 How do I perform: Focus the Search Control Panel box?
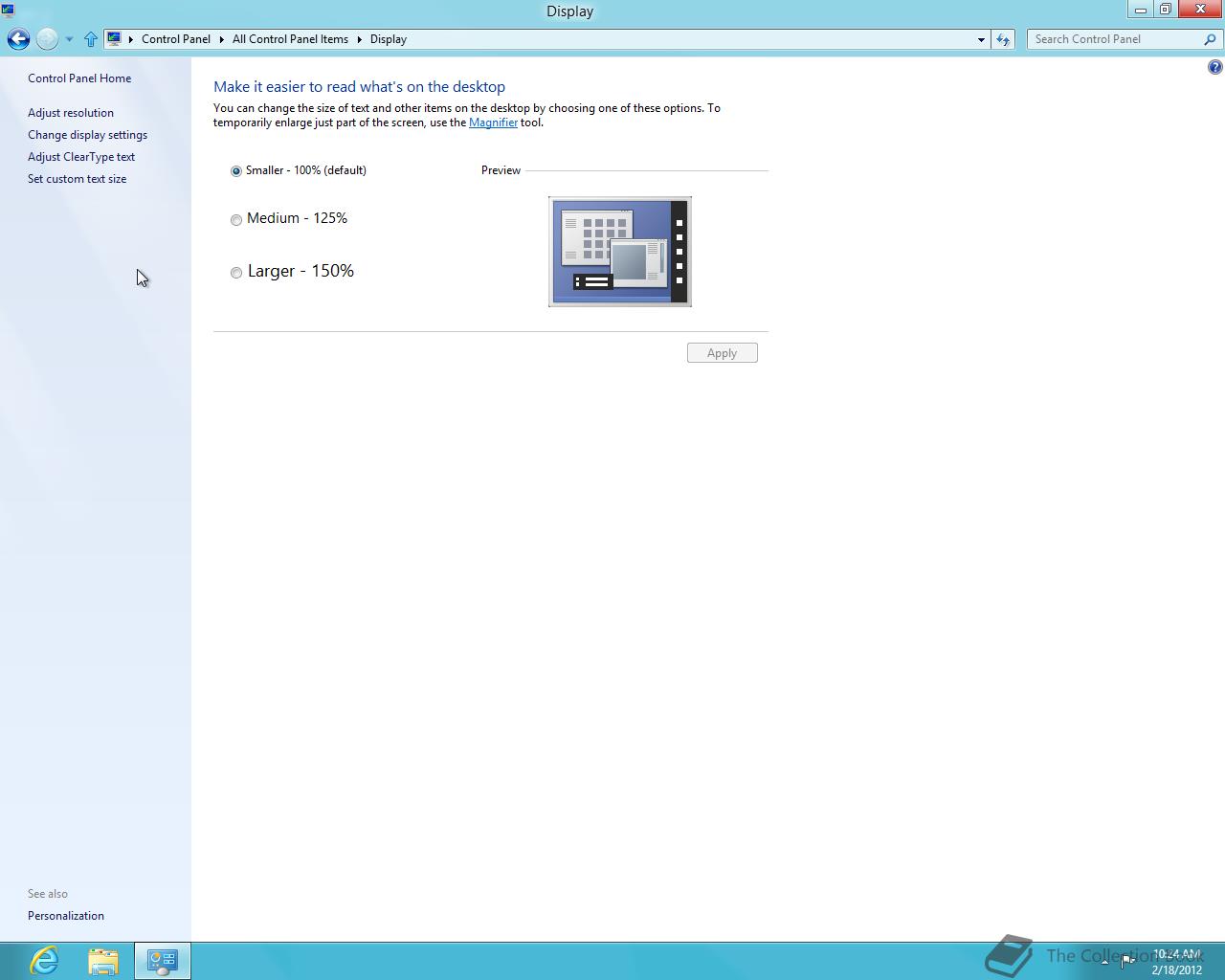tap(1115, 39)
